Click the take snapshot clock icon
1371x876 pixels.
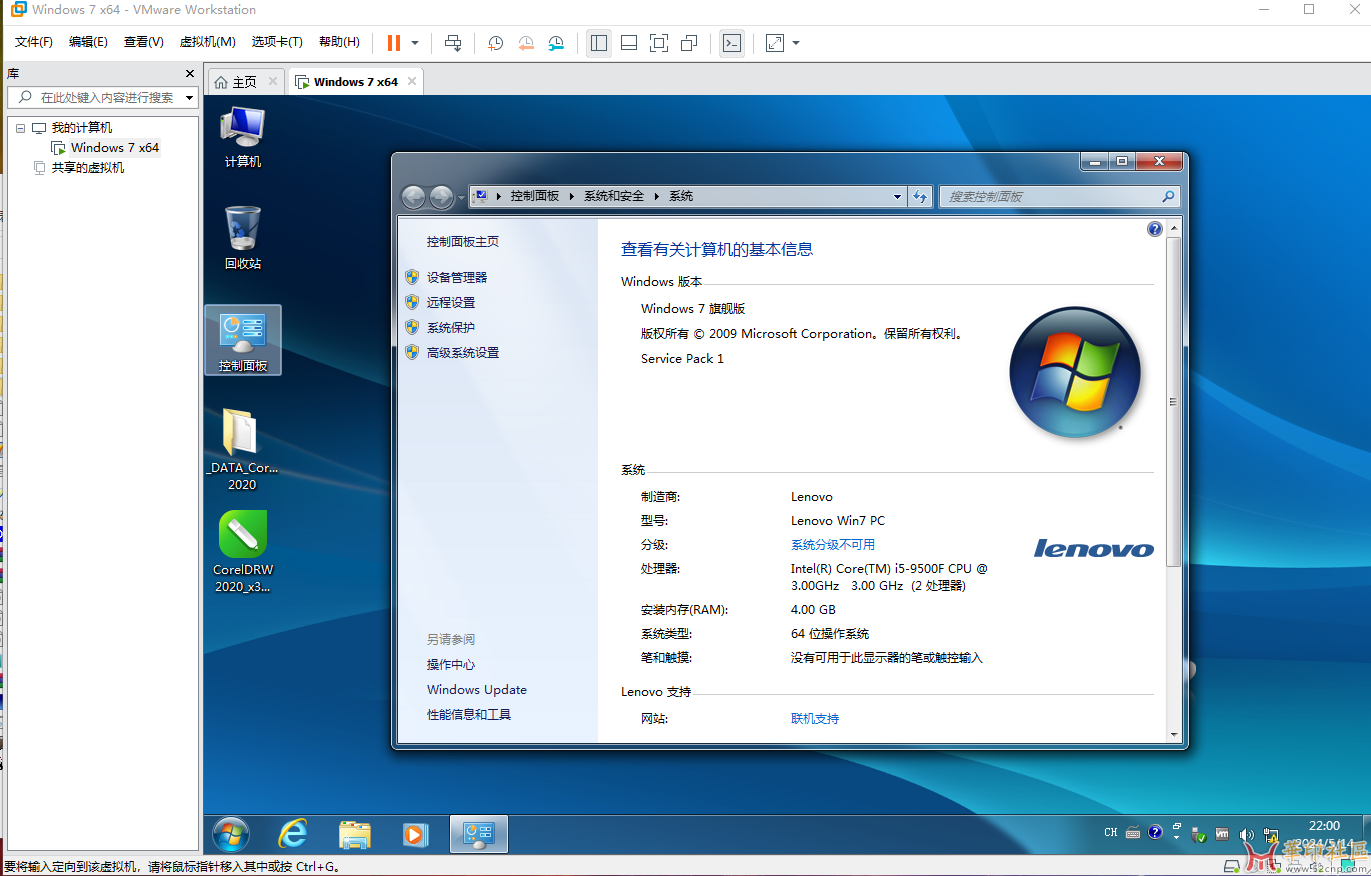point(495,43)
